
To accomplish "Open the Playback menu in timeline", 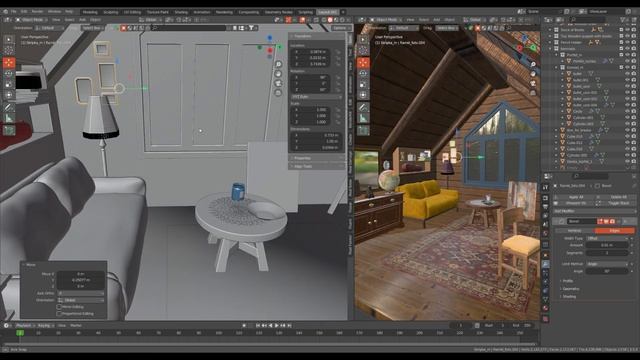I will (25, 326).
